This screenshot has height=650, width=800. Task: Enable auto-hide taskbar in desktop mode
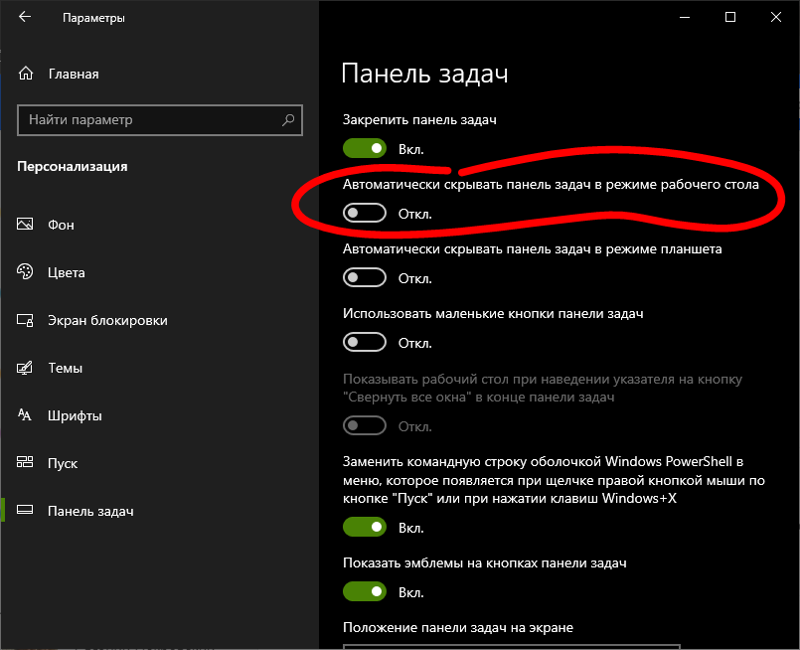(364, 213)
